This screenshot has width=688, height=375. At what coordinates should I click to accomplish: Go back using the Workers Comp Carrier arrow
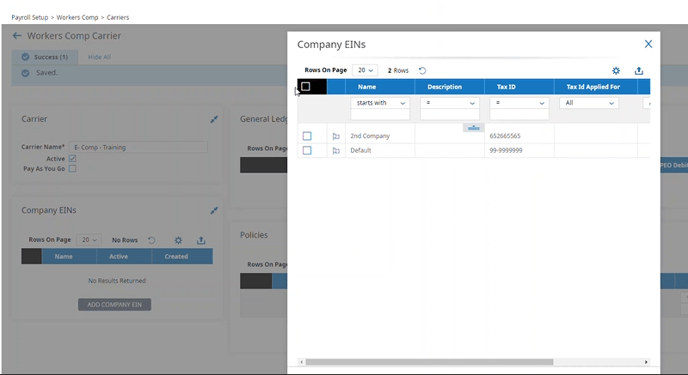coord(17,36)
